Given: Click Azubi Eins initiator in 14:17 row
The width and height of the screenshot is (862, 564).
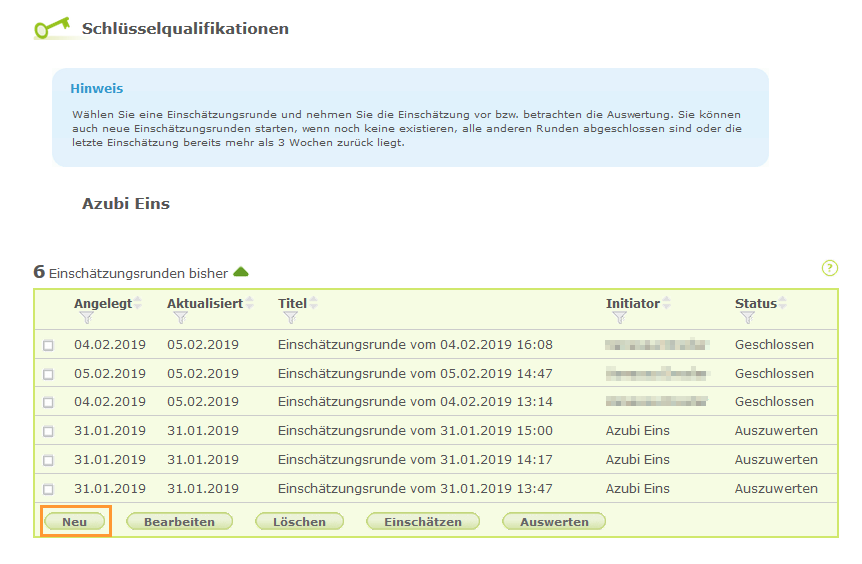Looking at the screenshot, I should coord(638,460).
